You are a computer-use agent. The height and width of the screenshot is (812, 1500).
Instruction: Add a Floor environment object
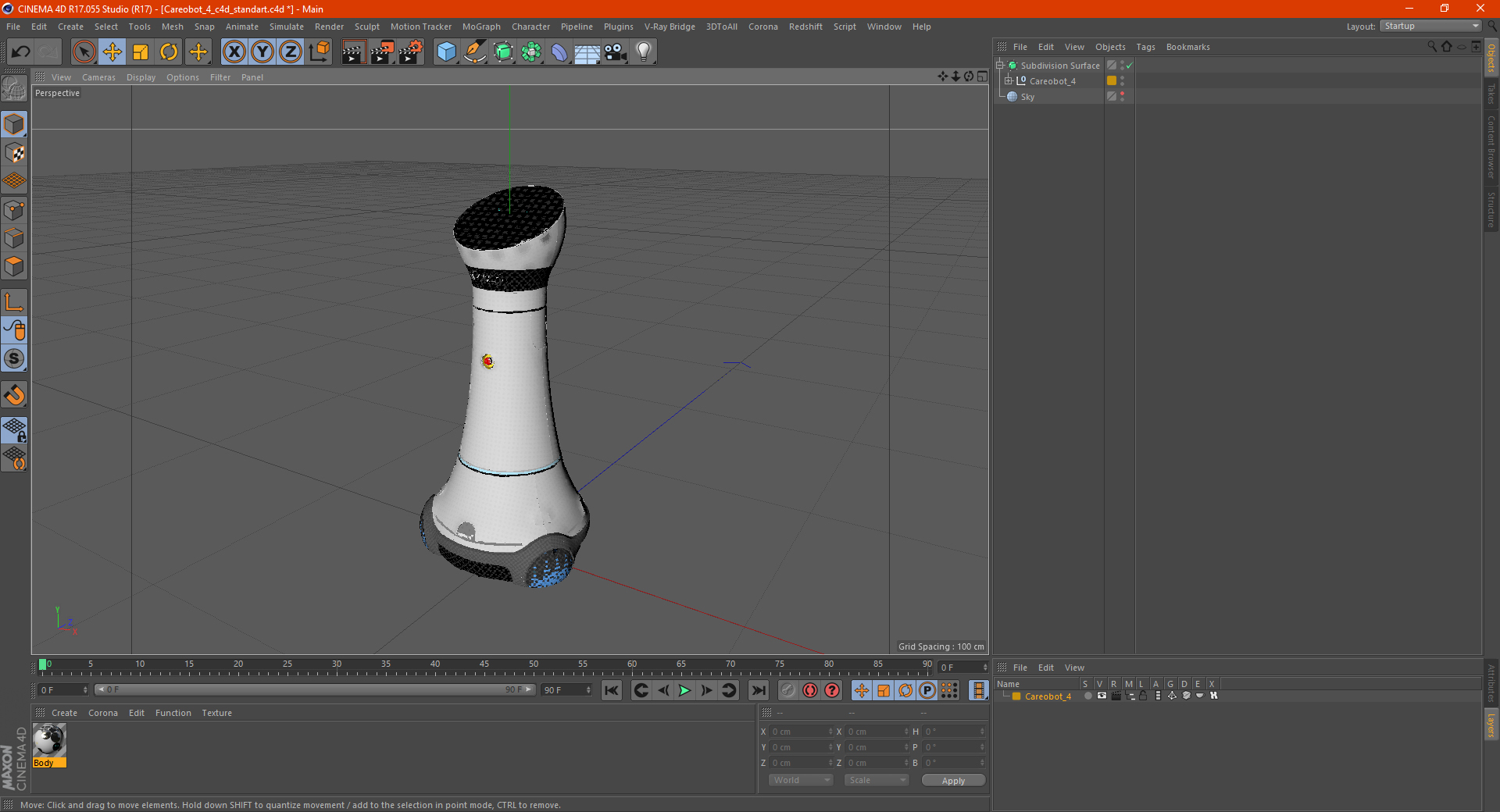(x=587, y=52)
